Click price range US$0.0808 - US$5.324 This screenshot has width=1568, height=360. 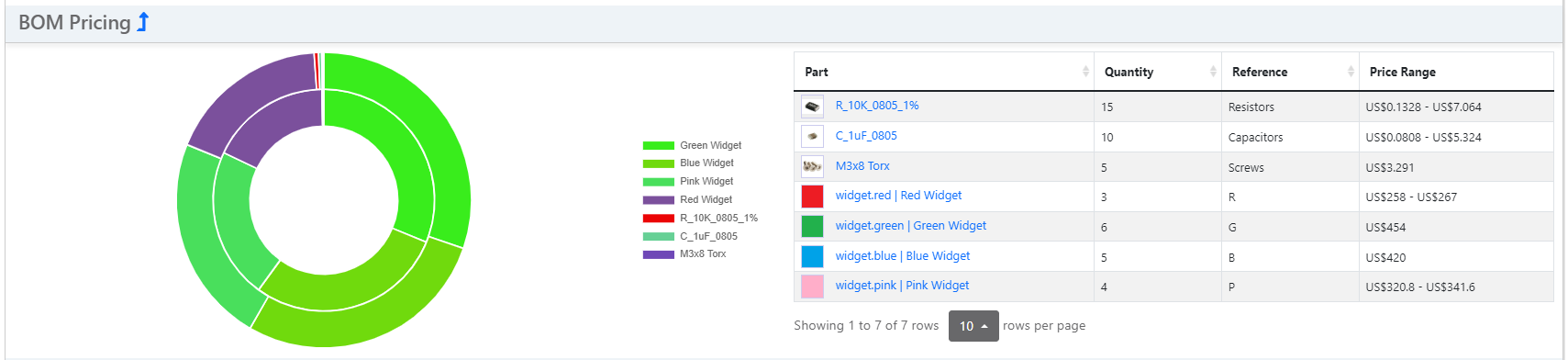click(1423, 138)
